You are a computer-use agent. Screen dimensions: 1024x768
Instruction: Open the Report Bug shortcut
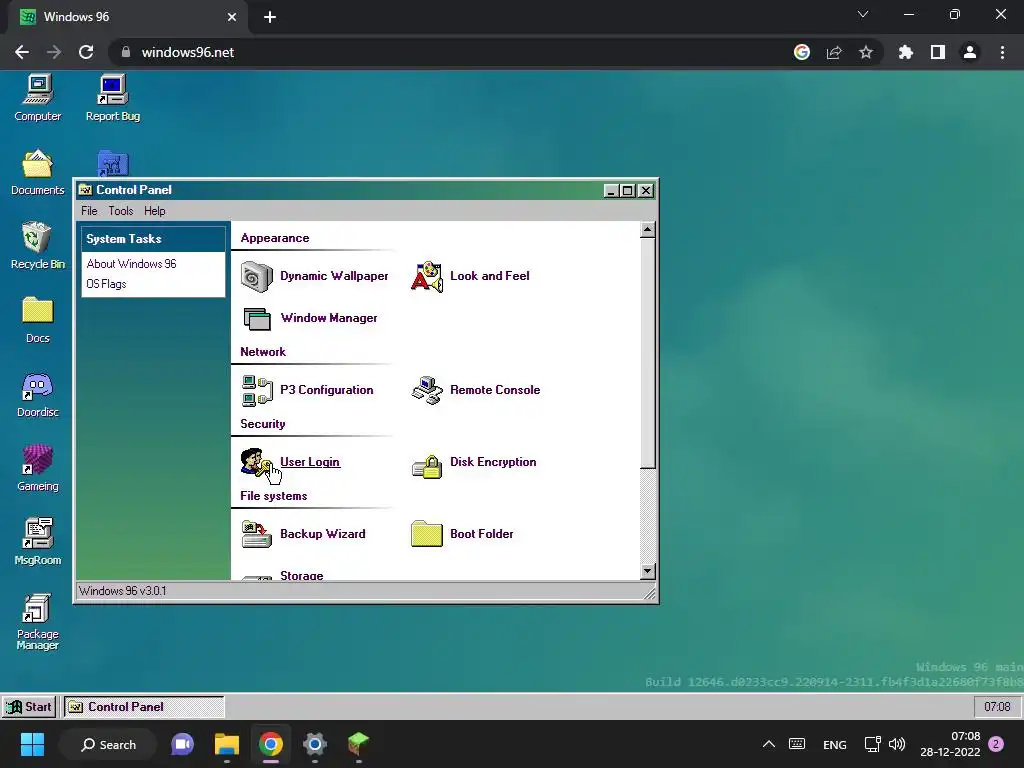tap(112, 98)
